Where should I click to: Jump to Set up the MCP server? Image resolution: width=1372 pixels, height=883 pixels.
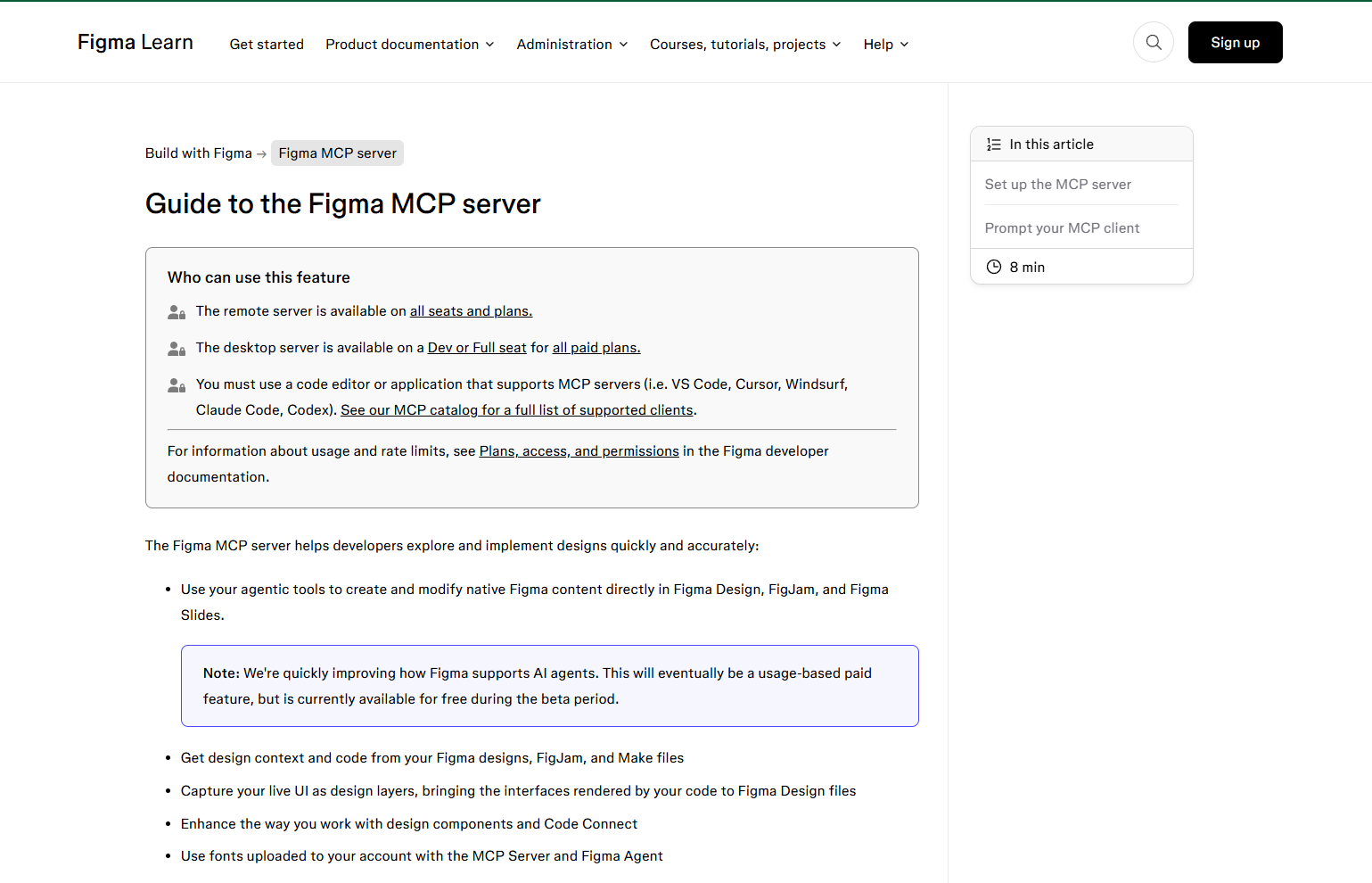click(x=1058, y=185)
